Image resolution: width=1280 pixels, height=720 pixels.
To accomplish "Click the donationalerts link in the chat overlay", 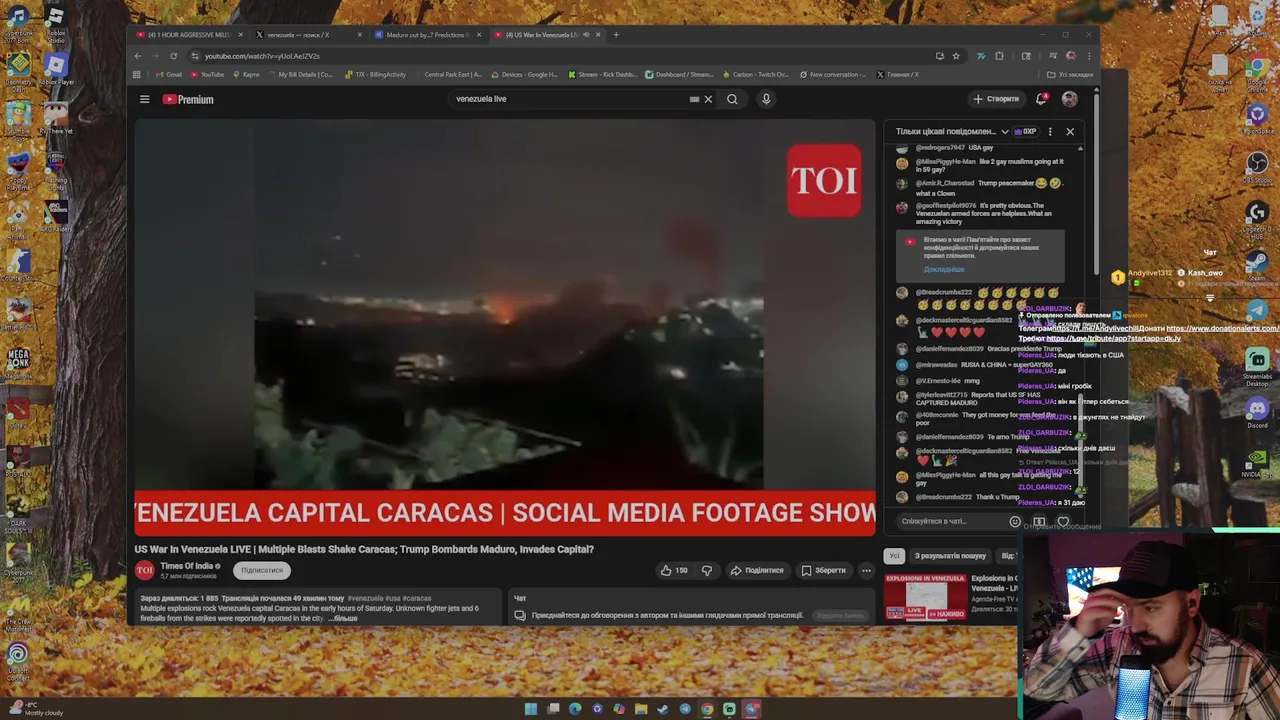I will (1222, 329).
